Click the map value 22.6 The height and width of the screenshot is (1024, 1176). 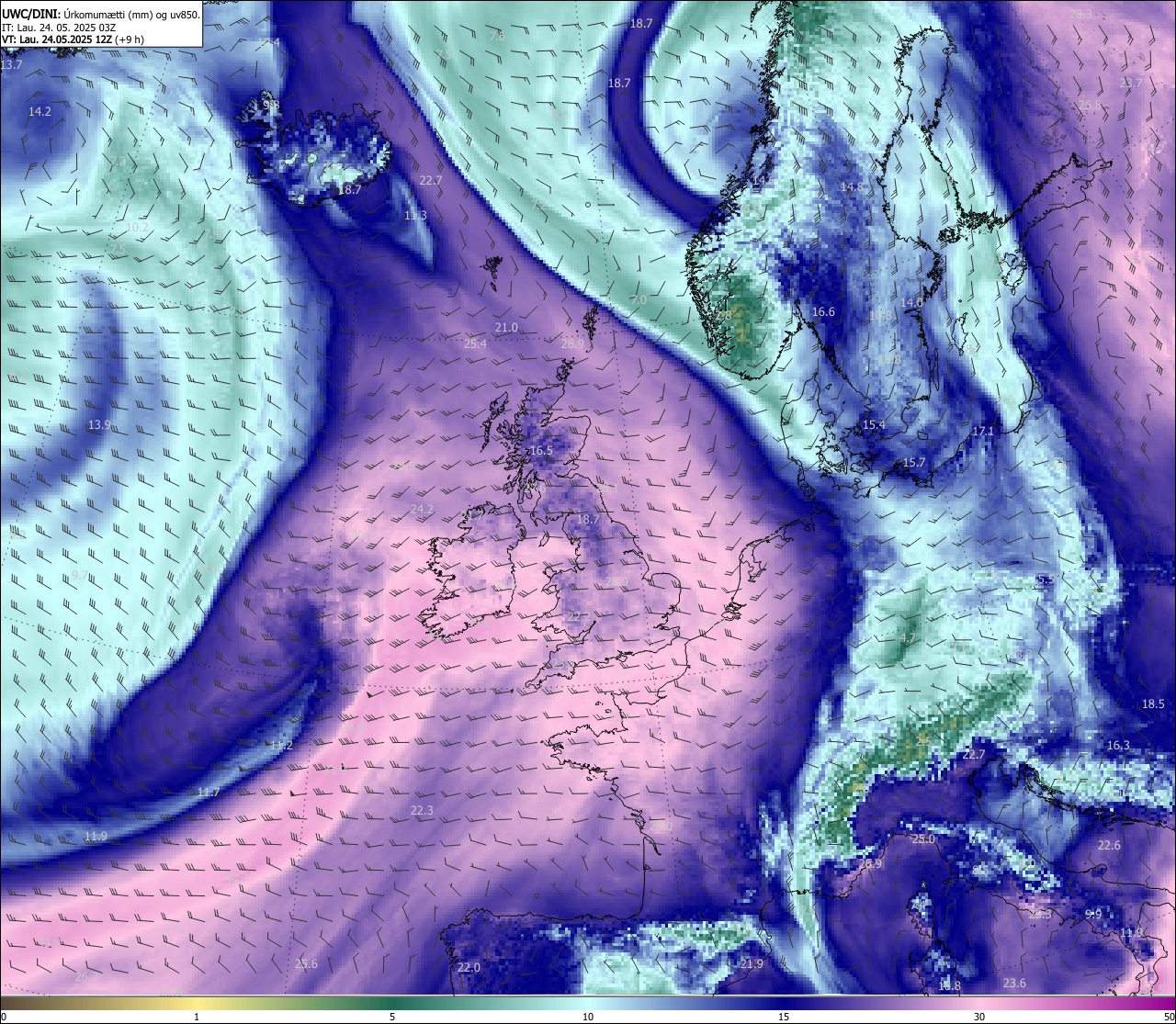point(1109,845)
